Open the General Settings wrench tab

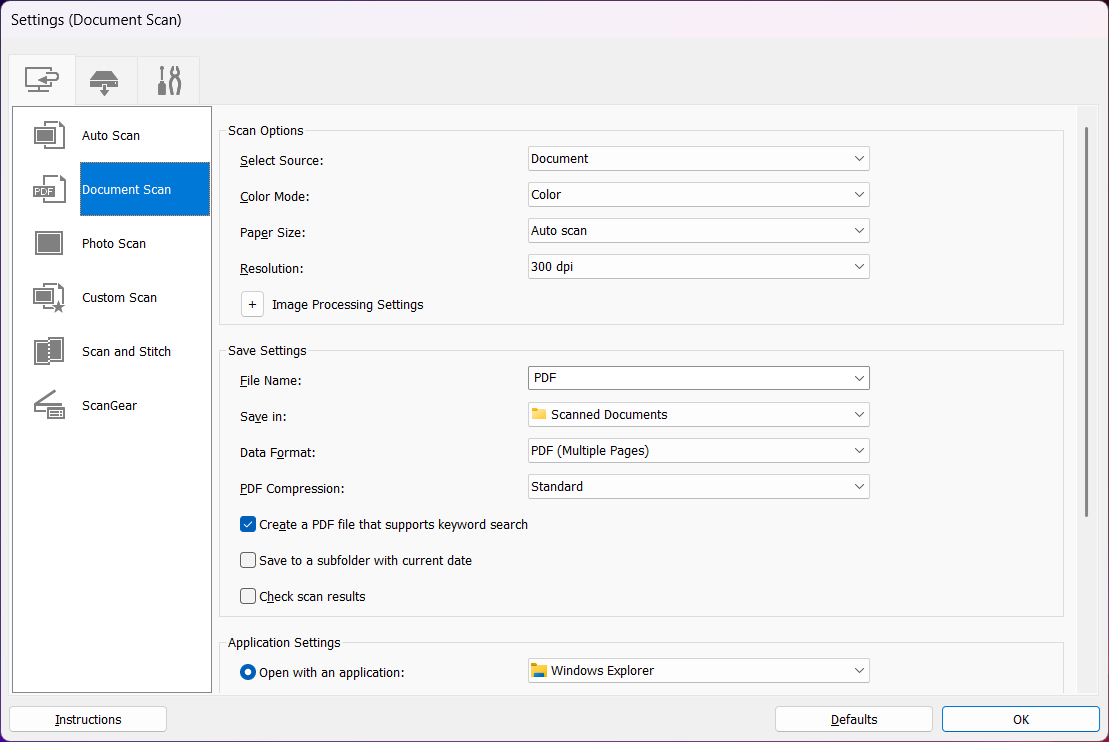(168, 80)
